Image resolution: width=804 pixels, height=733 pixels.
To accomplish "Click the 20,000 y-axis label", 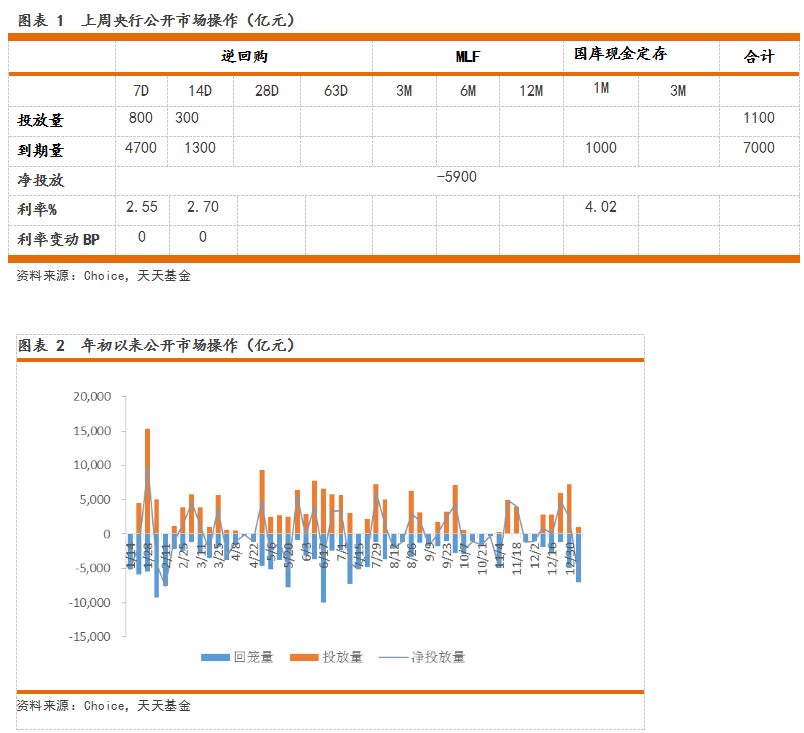I will (x=92, y=396).
